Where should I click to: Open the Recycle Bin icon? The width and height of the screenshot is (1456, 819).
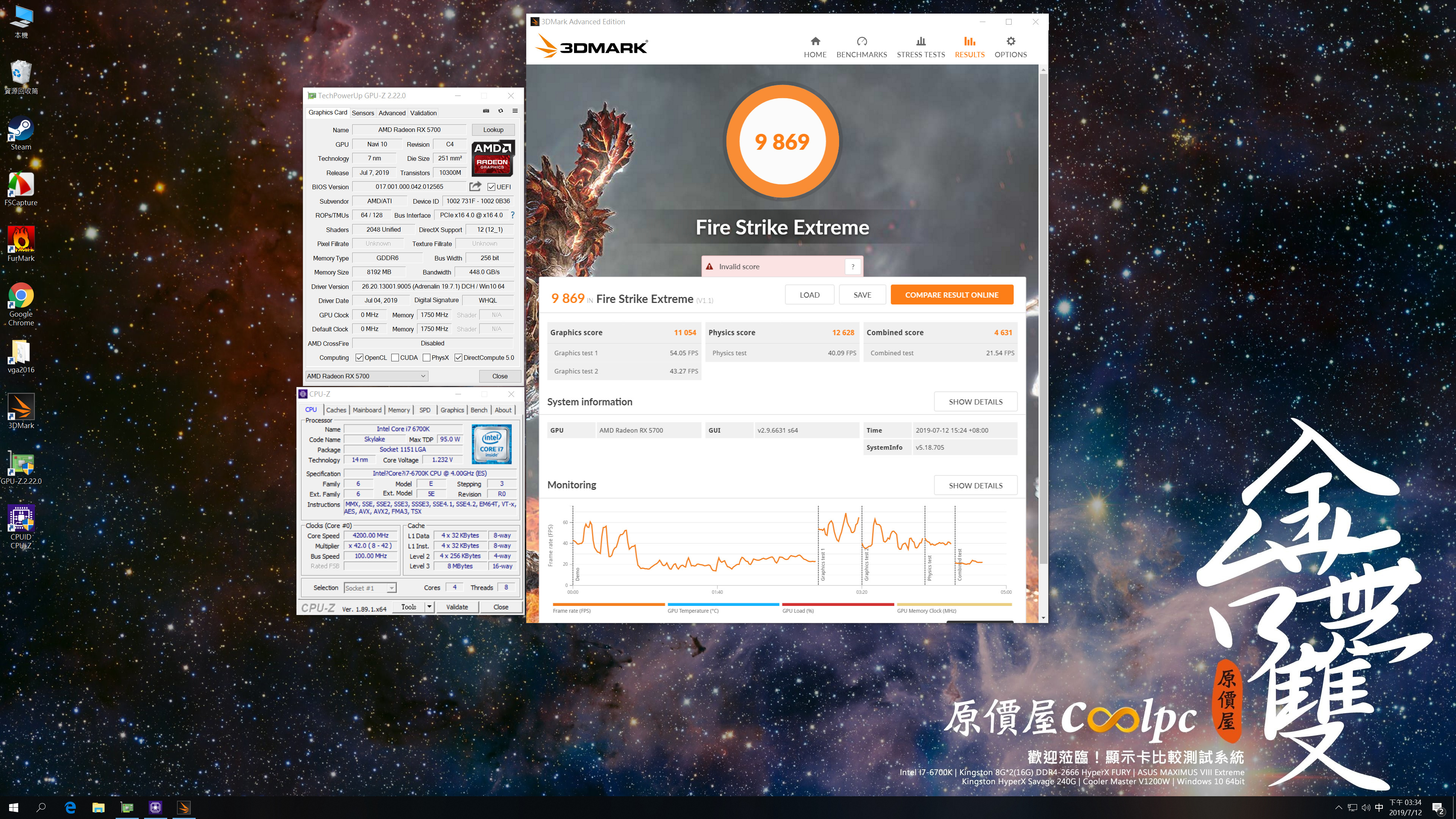[x=21, y=77]
